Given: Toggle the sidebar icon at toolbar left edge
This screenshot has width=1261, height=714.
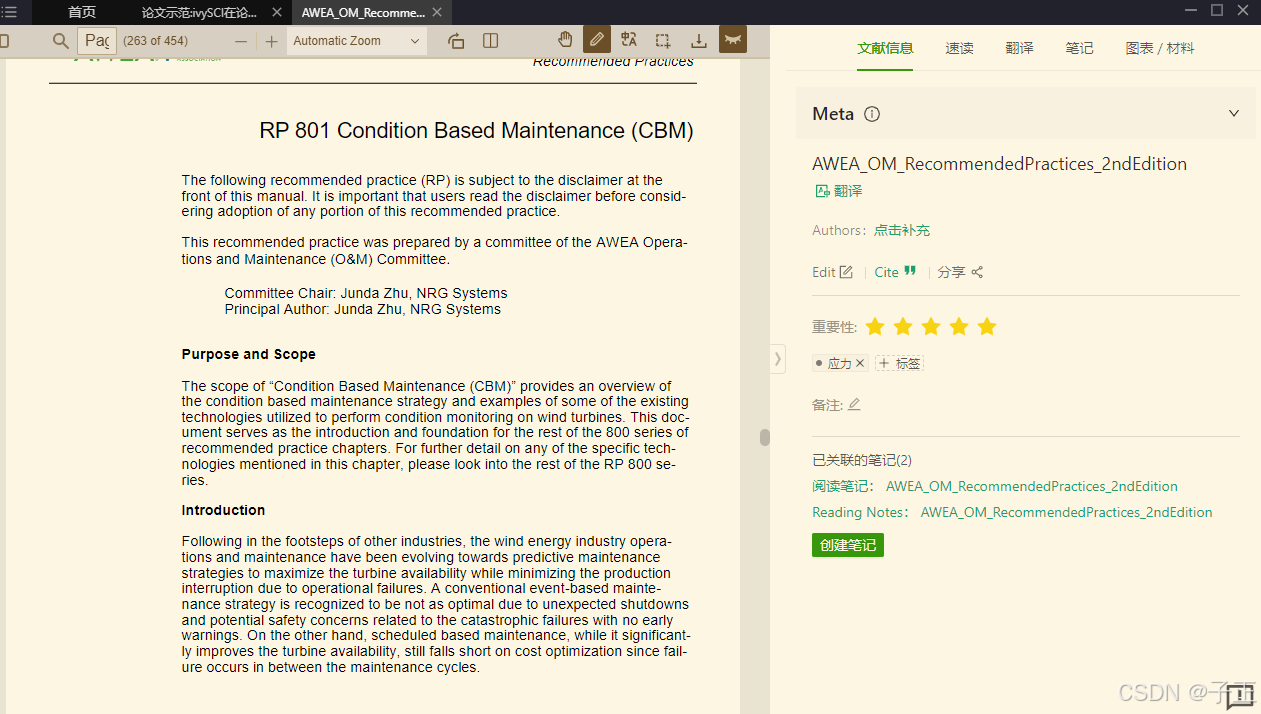Looking at the screenshot, I should tap(4, 41).
